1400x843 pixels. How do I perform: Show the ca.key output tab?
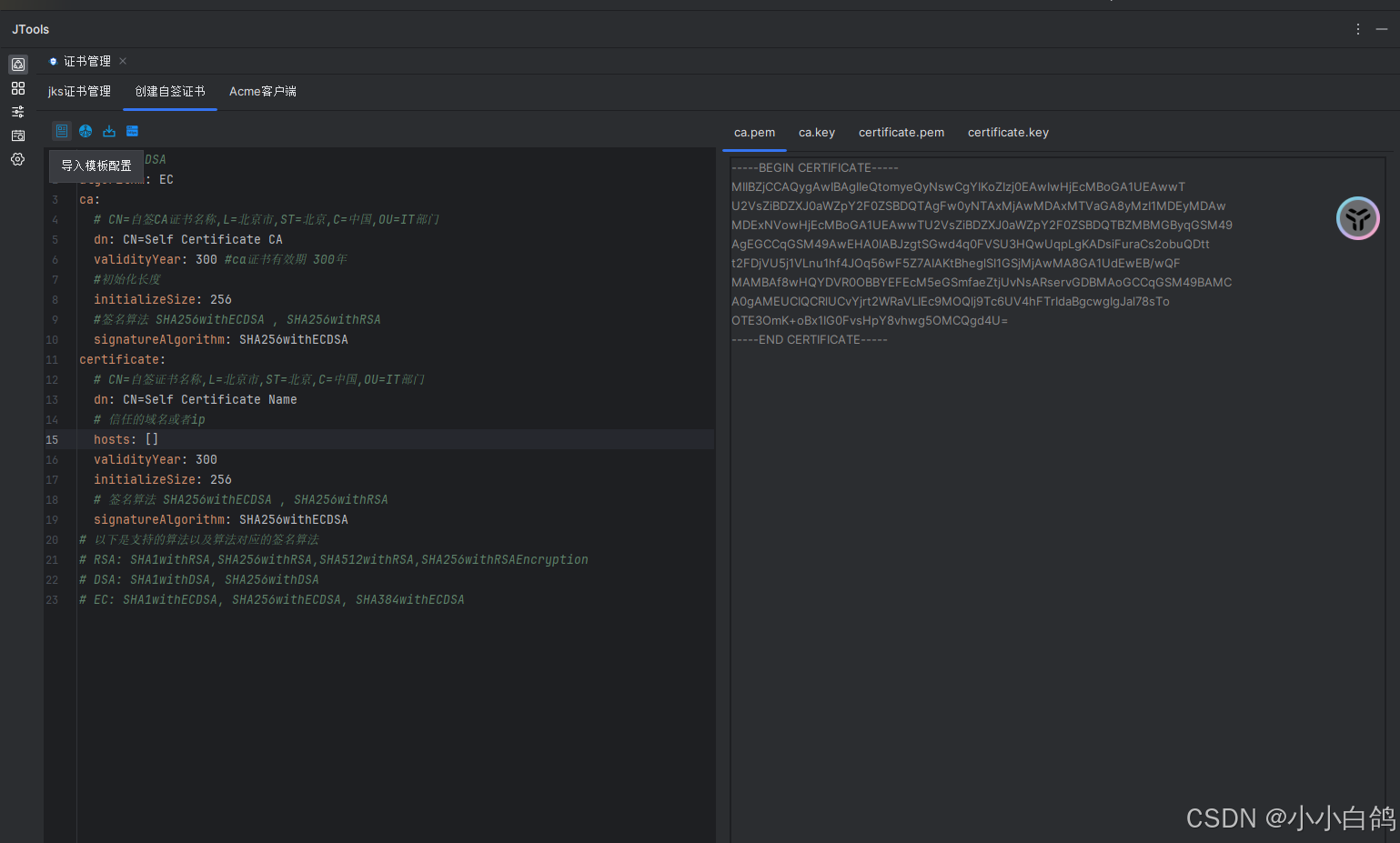(816, 133)
